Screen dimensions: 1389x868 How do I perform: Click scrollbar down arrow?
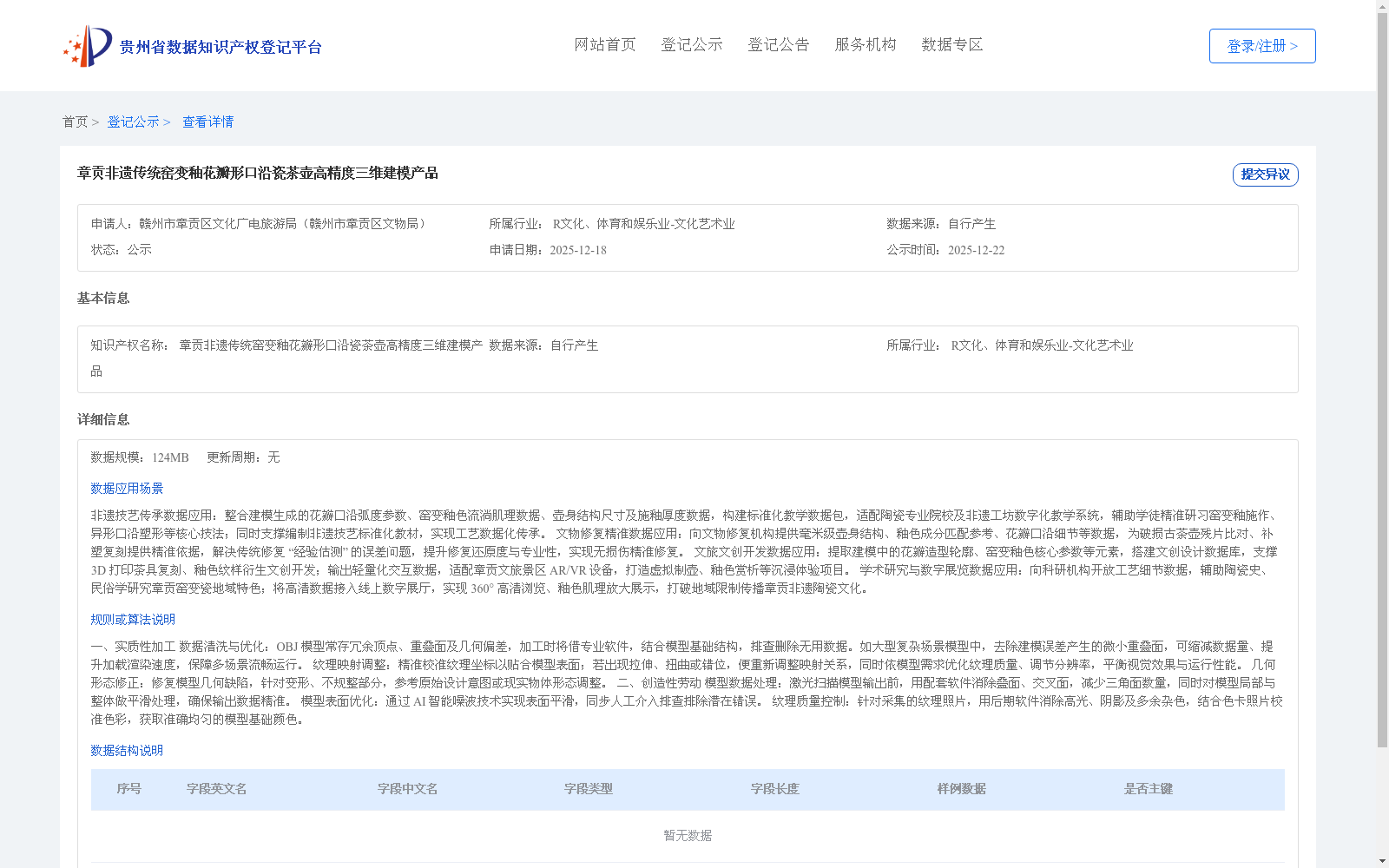(1382, 862)
